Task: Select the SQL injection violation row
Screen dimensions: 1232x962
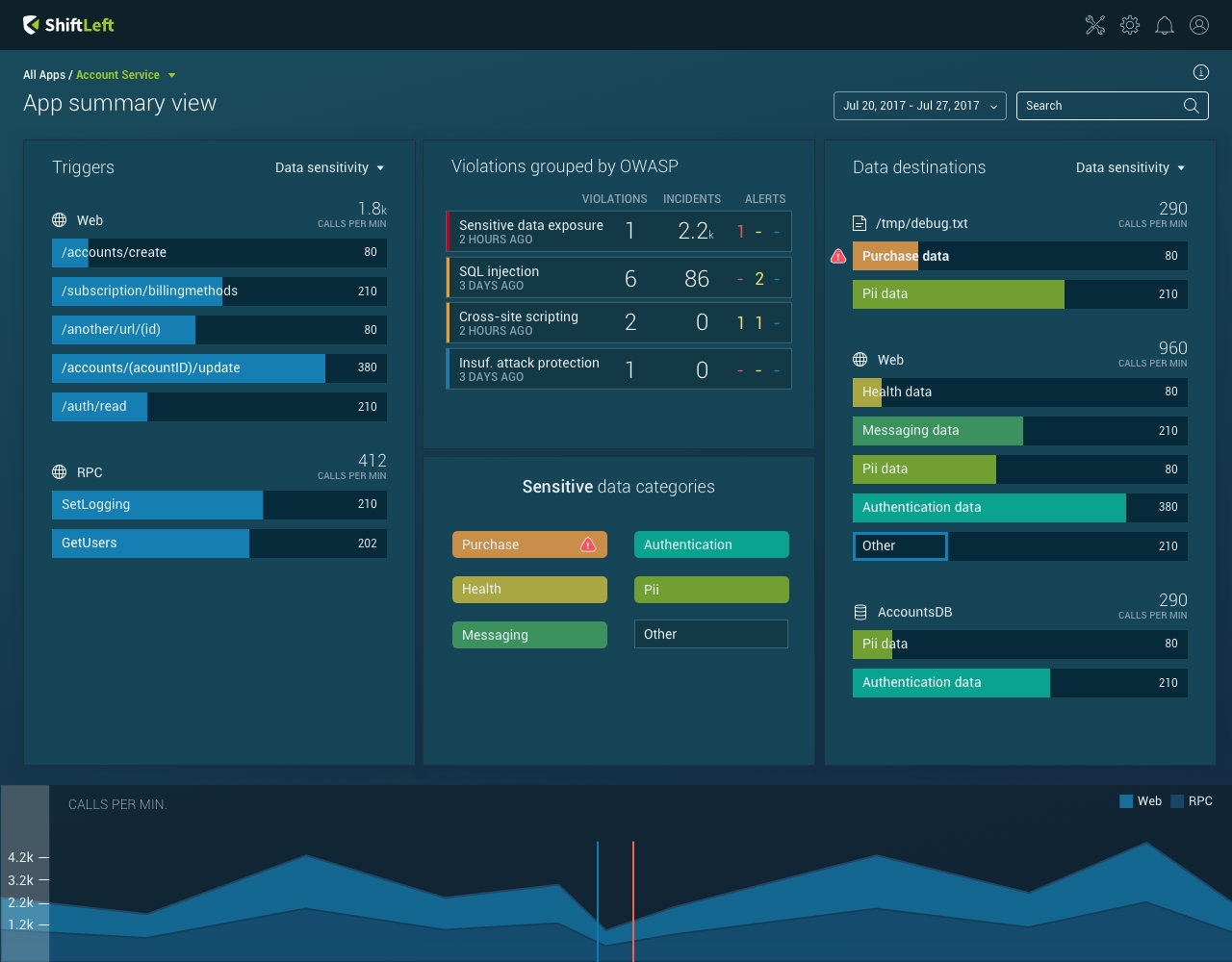Action: point(619,278)
